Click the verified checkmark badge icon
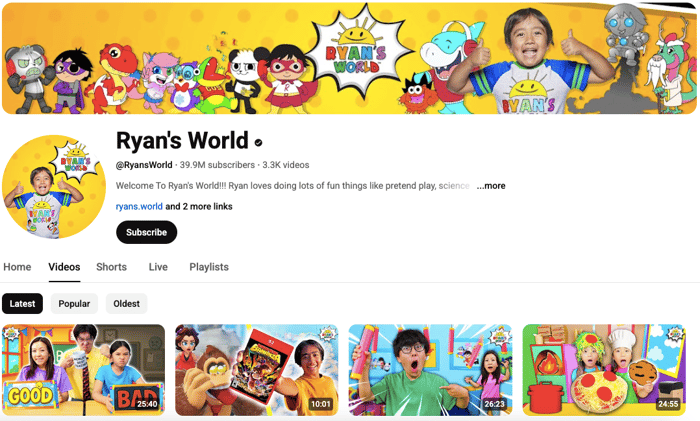The height and width of the screenshot is (421, 700). tap(258, 142)
